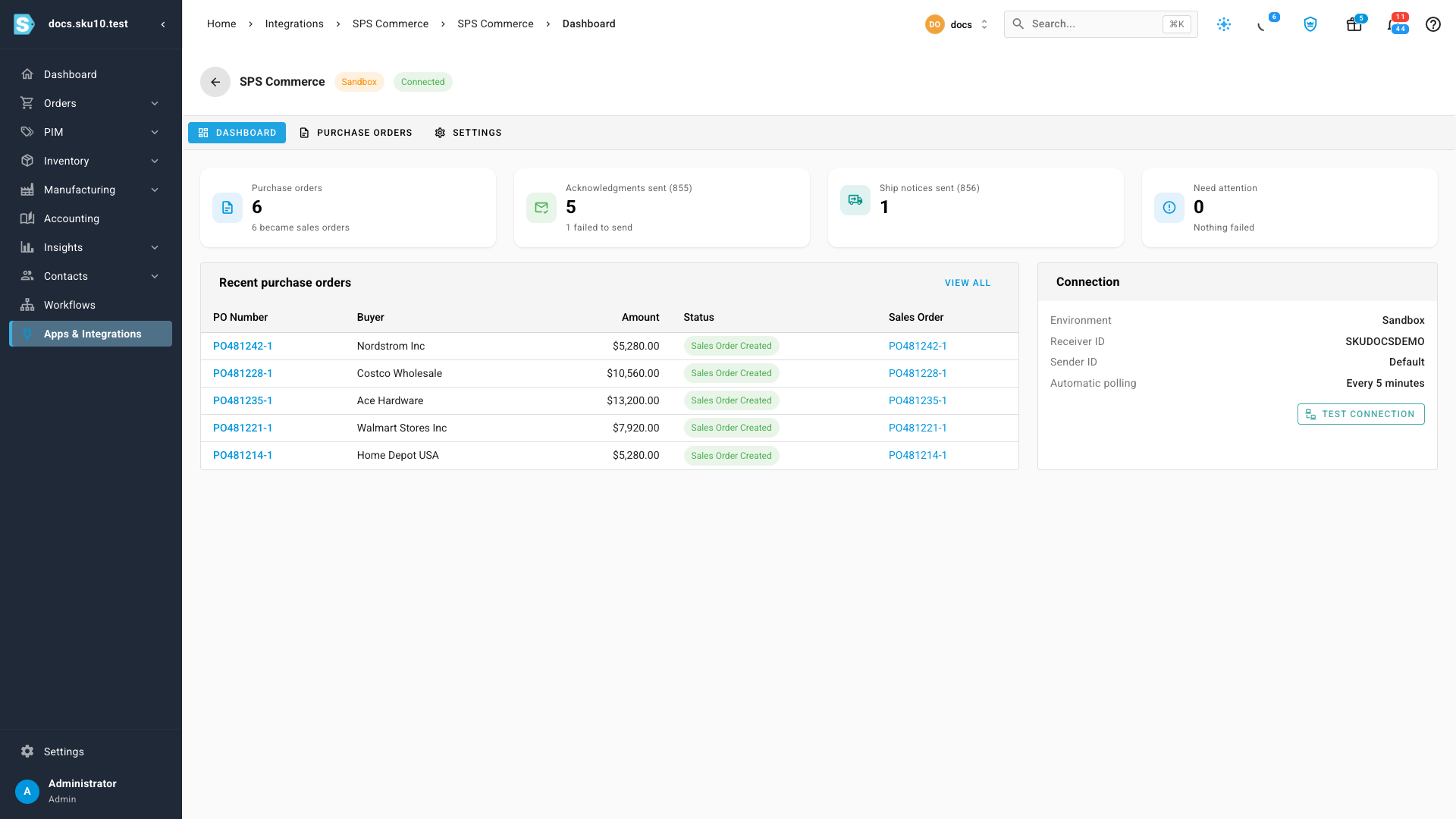
Task: Click the Acknowledgments sent envelope icon
Action: coord(541,208)
